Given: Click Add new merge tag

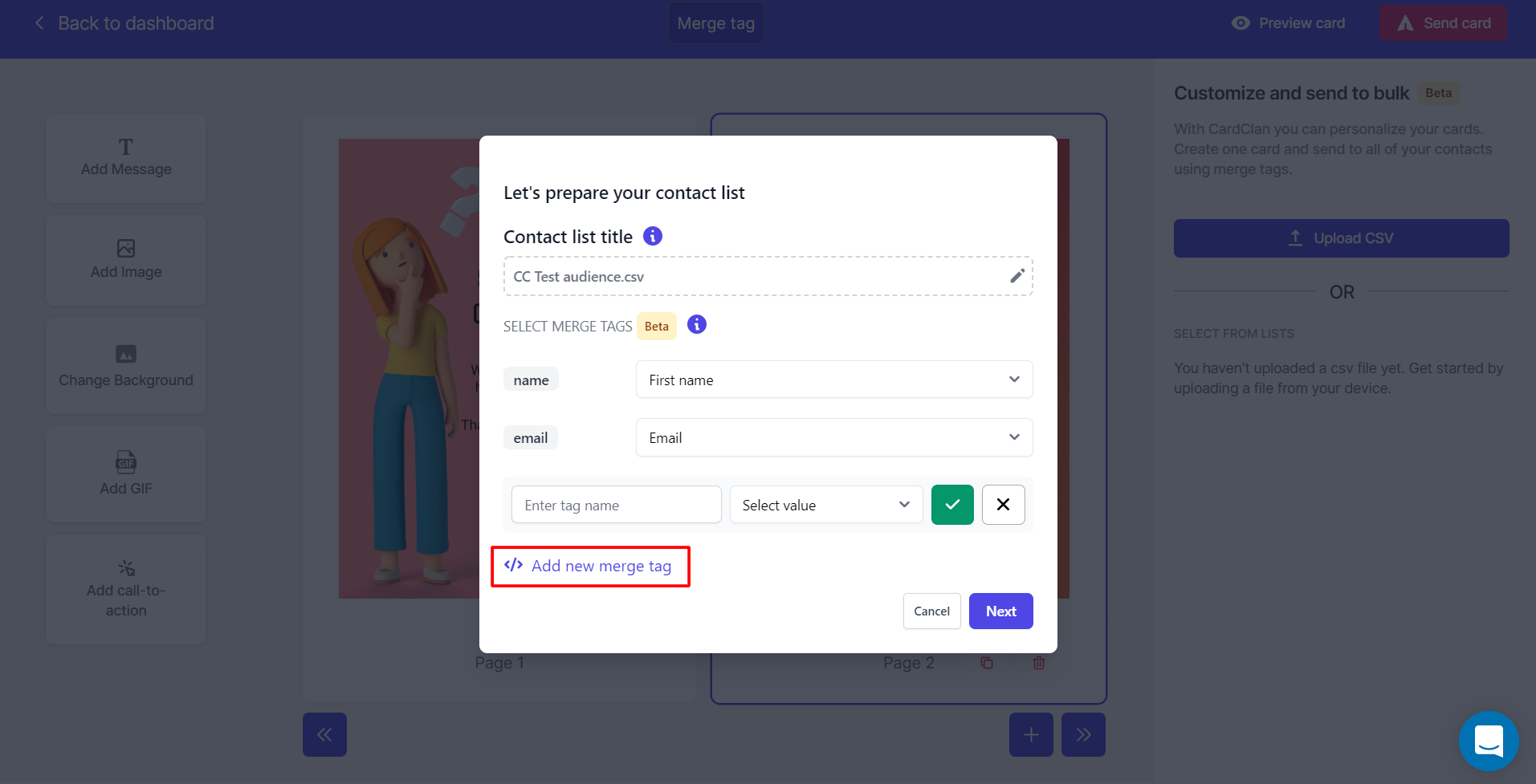Looking at the screenshot, I should pos(590,566).
